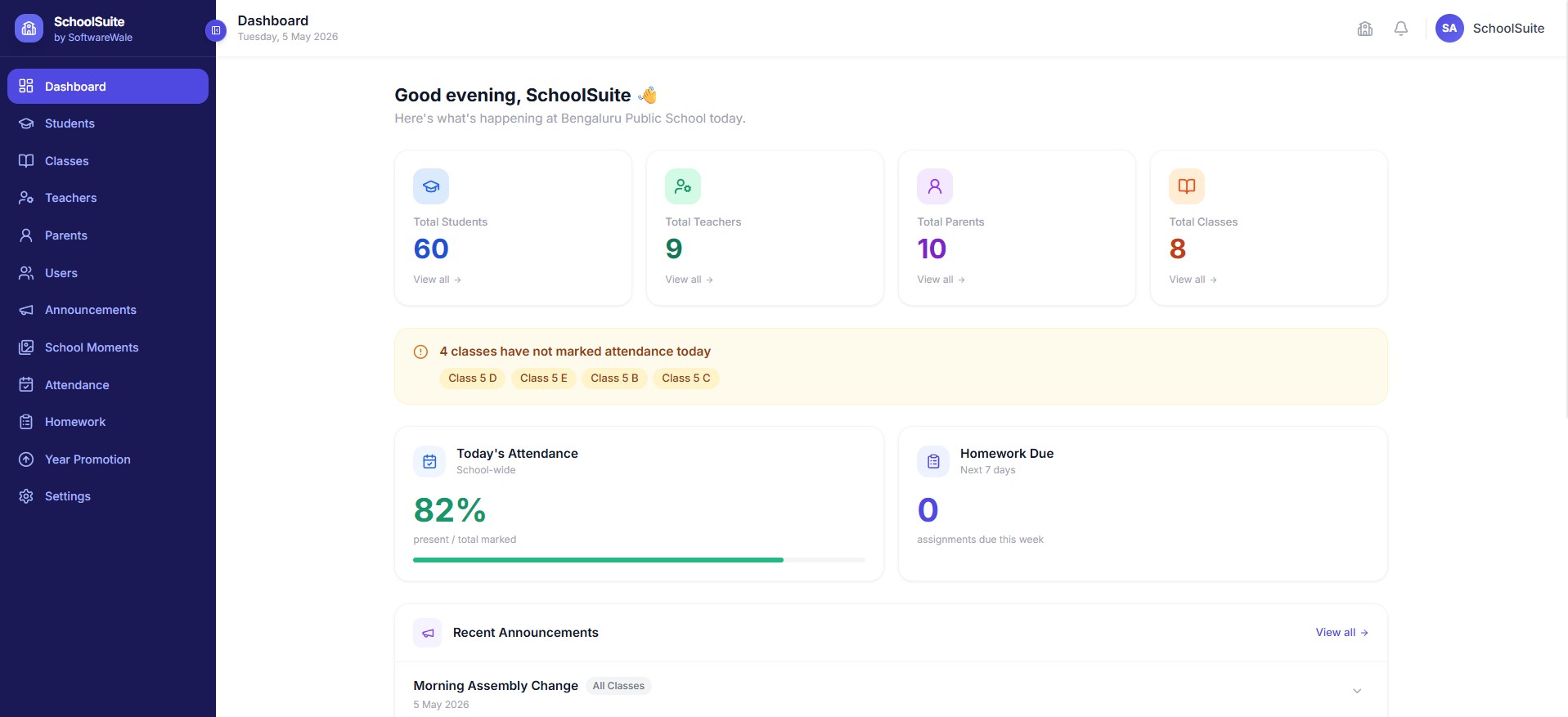Click the 10 total parents number
Viewport: 1568px width, 717px height.
tap(932, 249)
